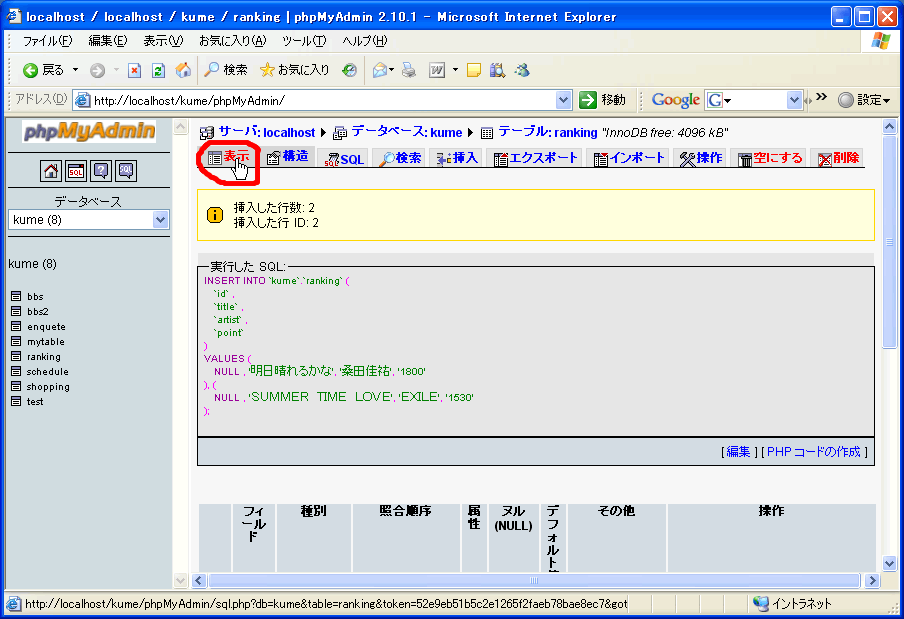
Task: Open the Edit icon dropdown arrow
Action: click(x=455, y=70)
